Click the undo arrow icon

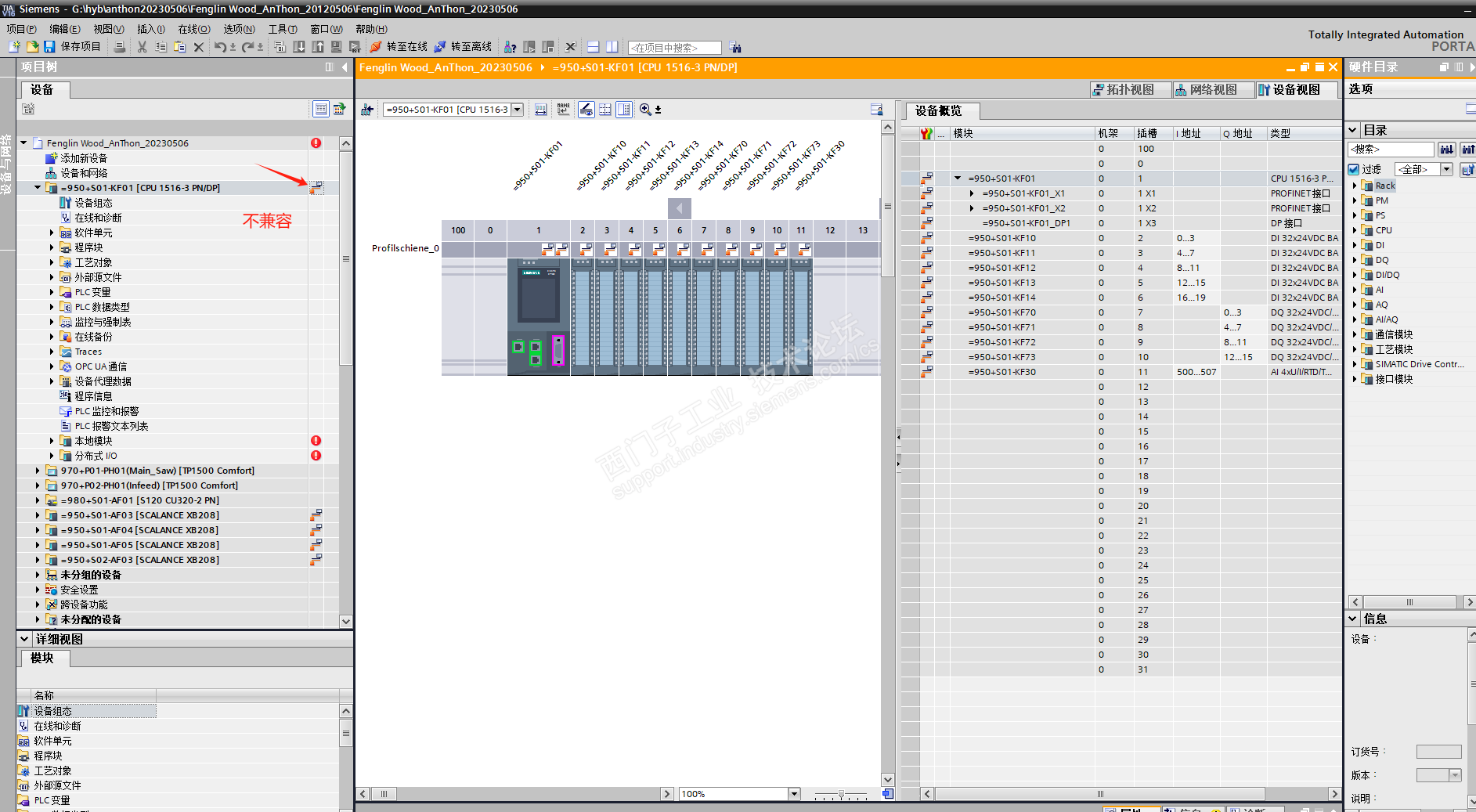tap(221, 47)
